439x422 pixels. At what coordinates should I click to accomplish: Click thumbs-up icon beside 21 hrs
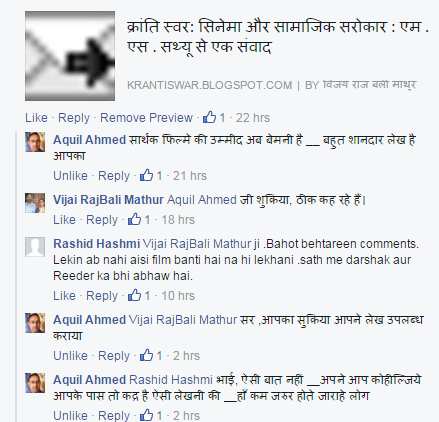click(x=146, y=175)
